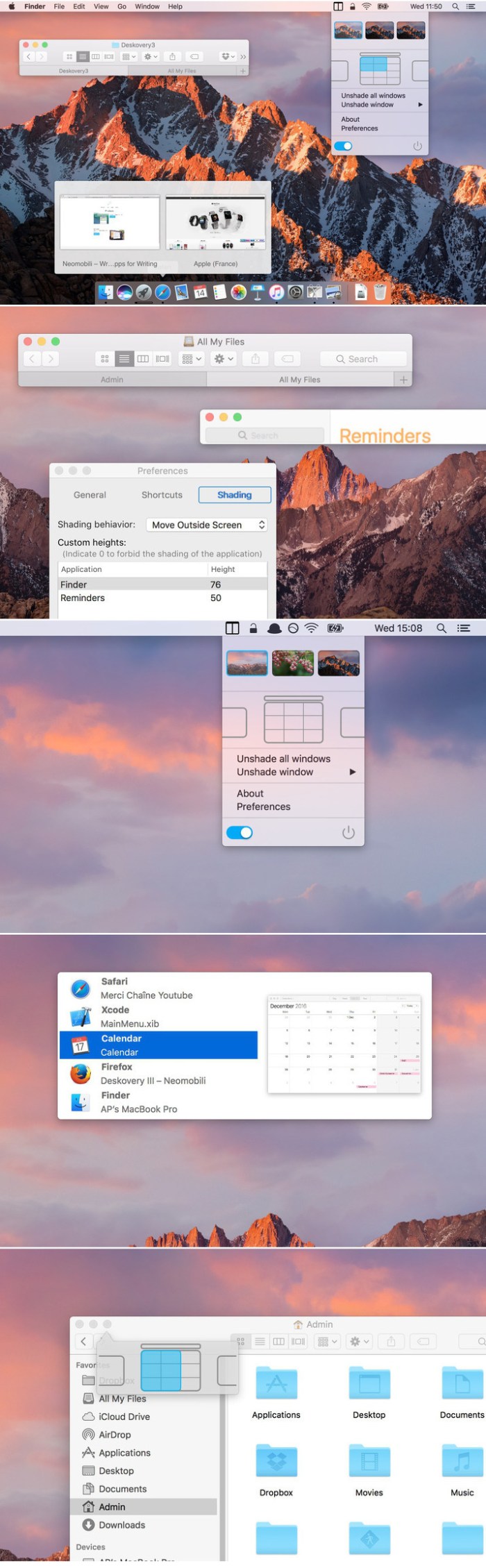Open the Applications folder icon in Admin window
The width and height of the screenshot is (486, 1568).
tap(276, 1383)
